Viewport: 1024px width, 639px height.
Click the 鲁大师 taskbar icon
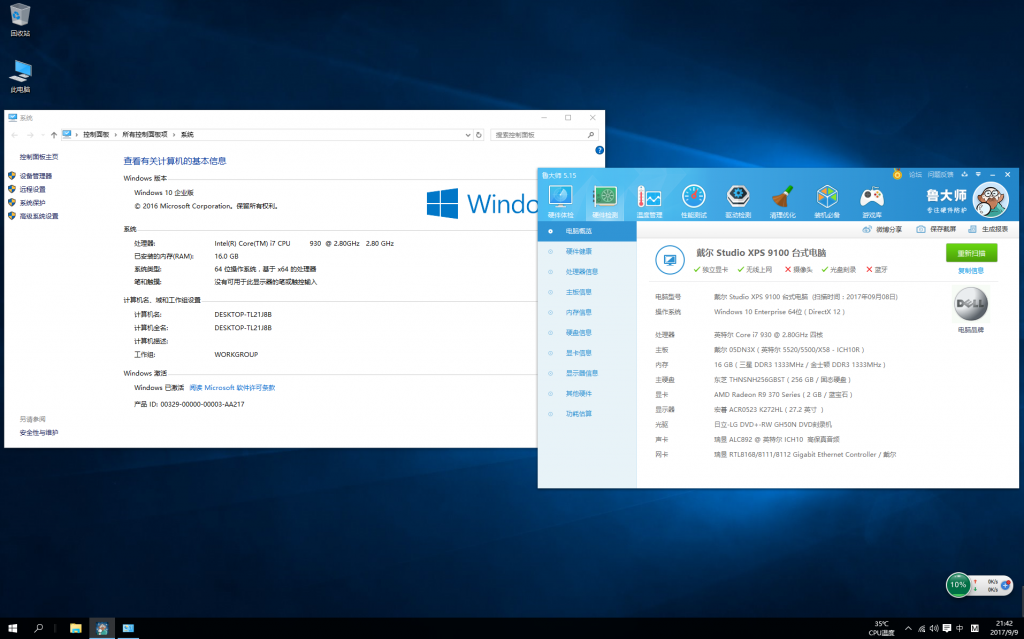(102, 629)
